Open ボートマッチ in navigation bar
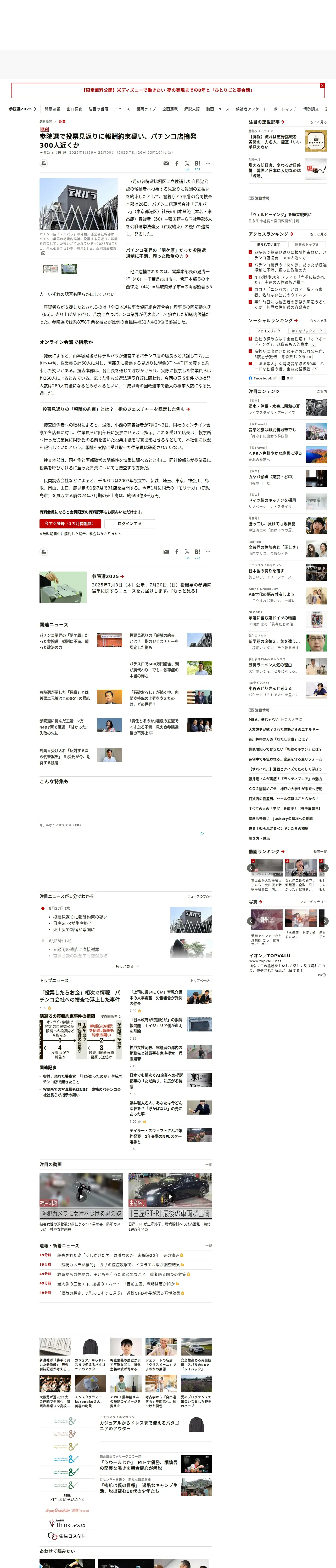The image size is (336, 1568). tap(285, 109)
